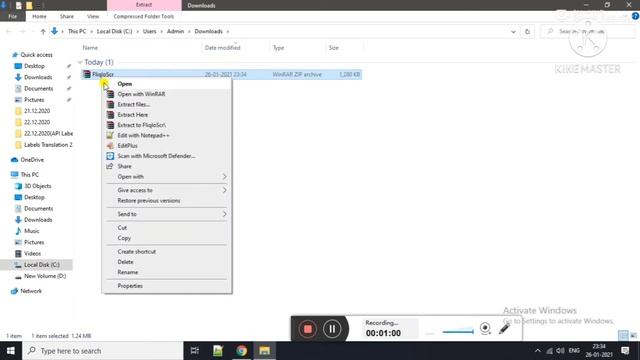Click the Extract contextual tab header
Image resolution: width=640 pixels, height=360 pixels.
(144, 5)
